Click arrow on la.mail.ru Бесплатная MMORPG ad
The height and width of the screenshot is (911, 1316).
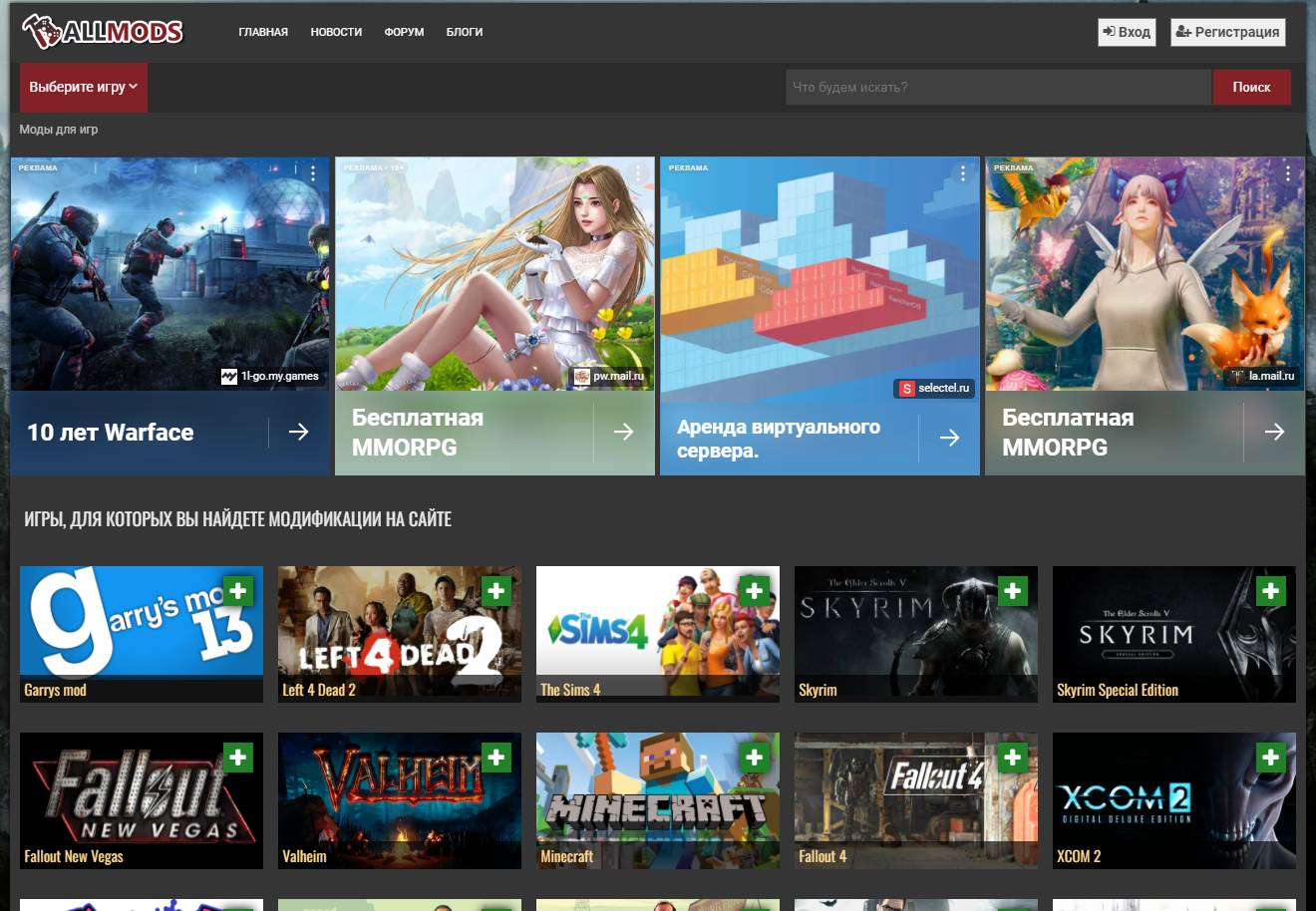(1274, 432)
